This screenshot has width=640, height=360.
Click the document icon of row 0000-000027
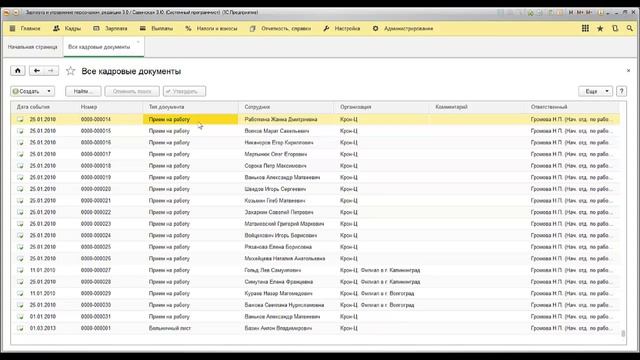click(20, 270)
